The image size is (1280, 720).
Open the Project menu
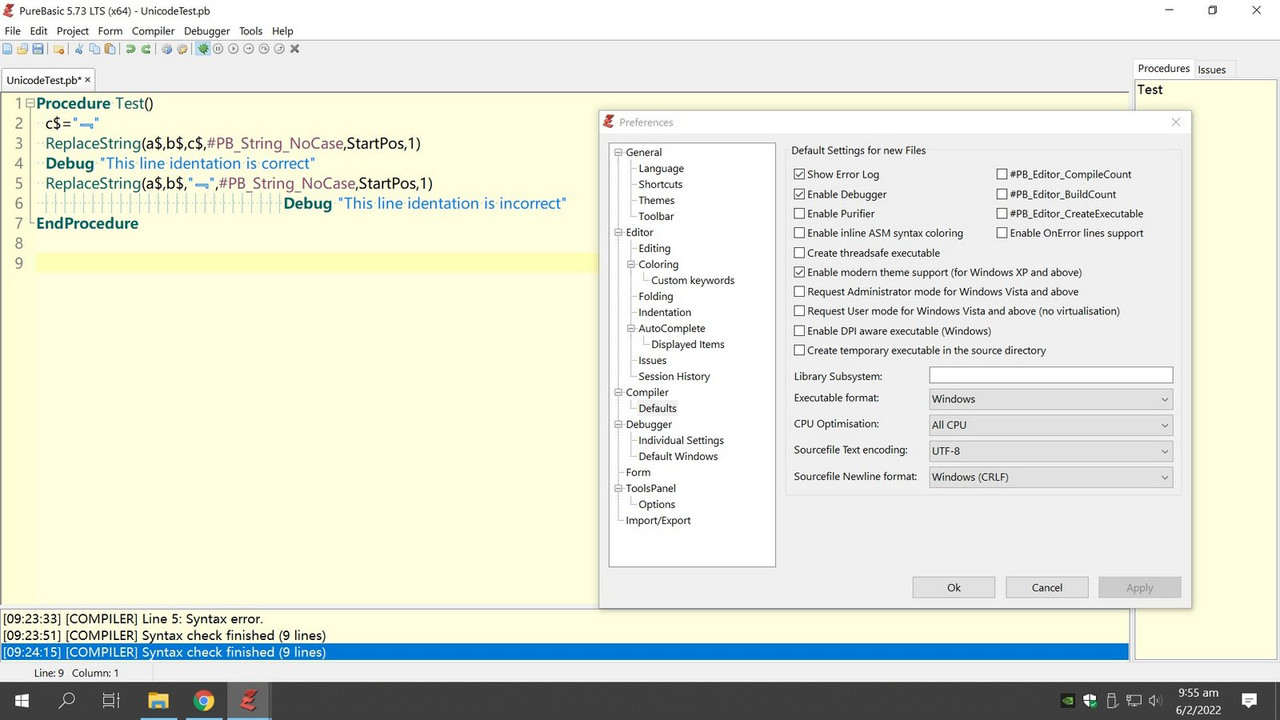(72, 31)
